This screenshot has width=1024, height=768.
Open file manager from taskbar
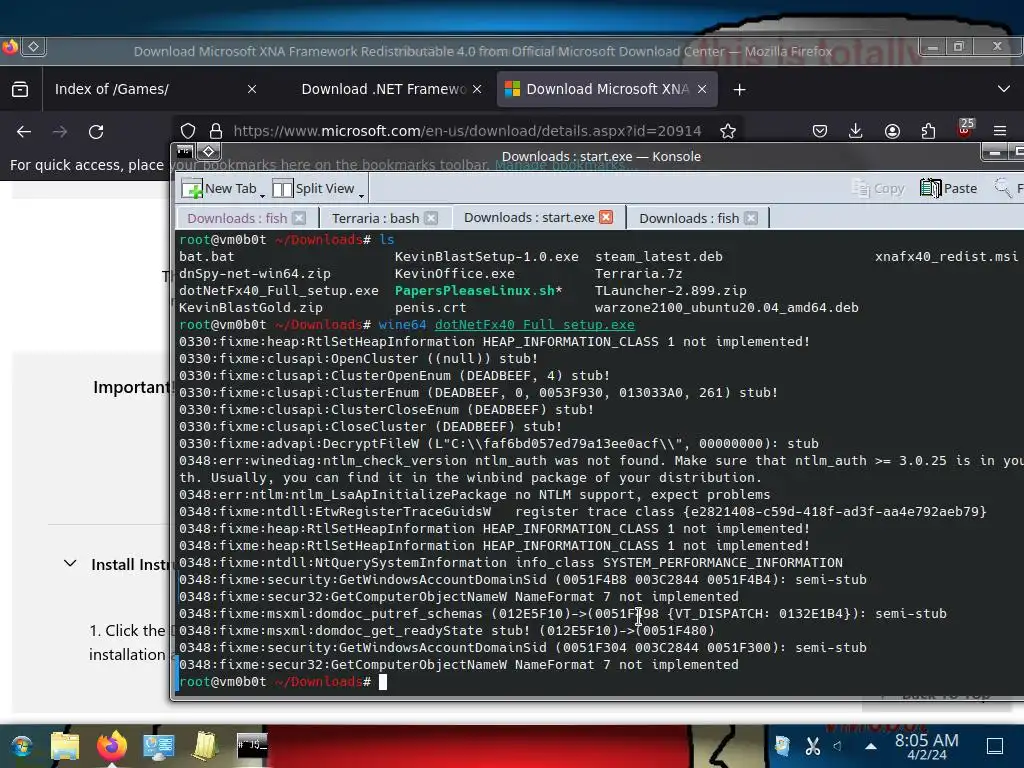click(x=65, y=746)
